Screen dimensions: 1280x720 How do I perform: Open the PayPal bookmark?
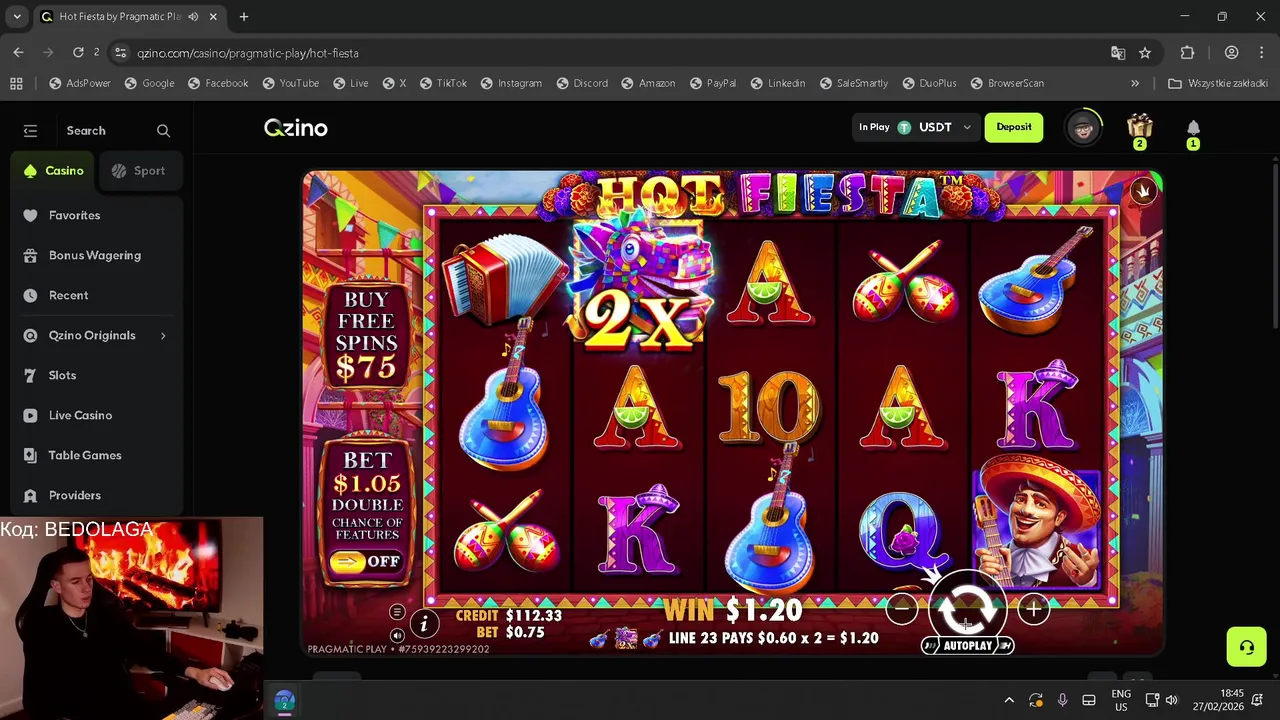(x=712, y=83)
